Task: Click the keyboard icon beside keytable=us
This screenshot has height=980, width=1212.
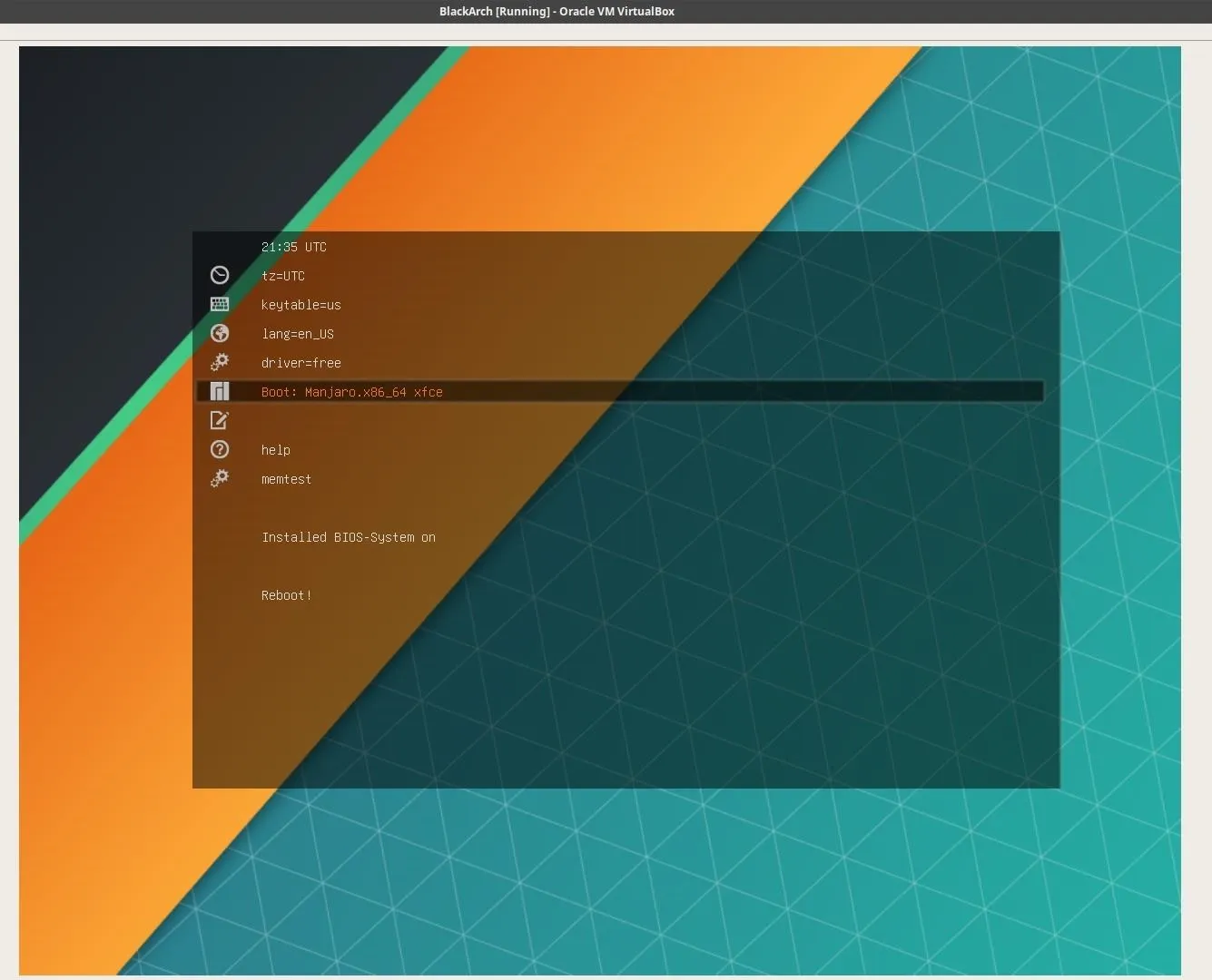Action: (220, 304)
